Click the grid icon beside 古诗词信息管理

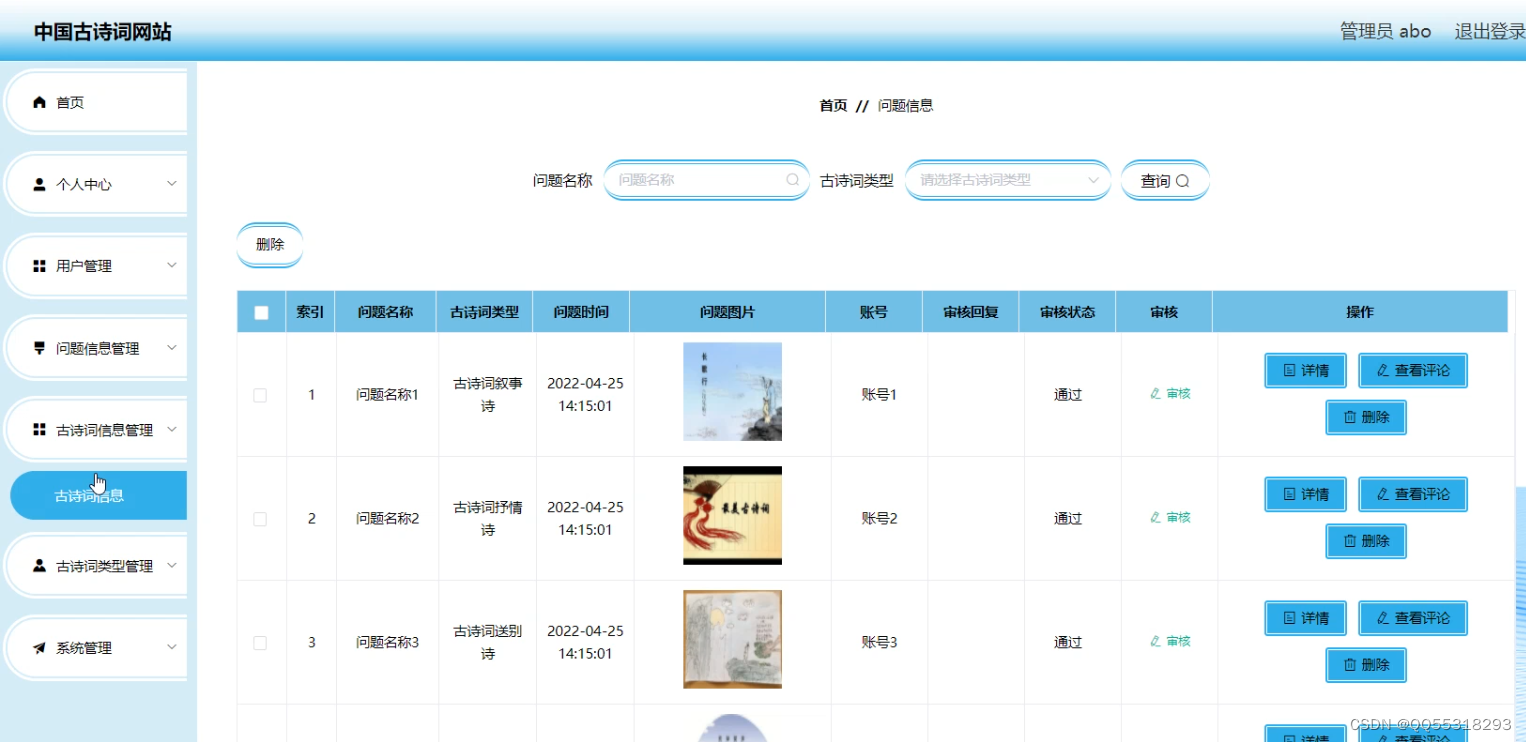point(40,429)
